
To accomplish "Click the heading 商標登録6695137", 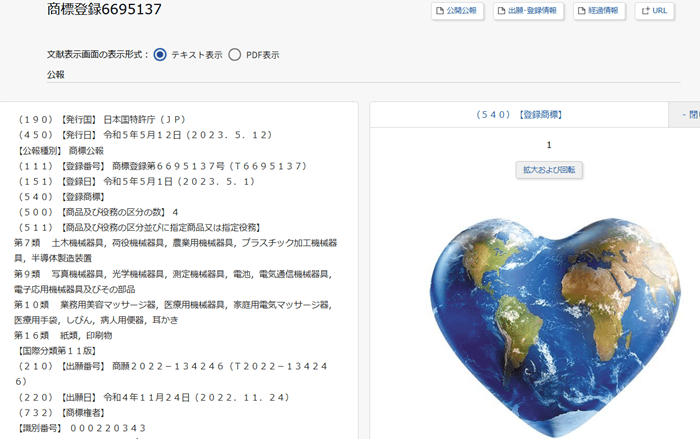I will (104, 9).
